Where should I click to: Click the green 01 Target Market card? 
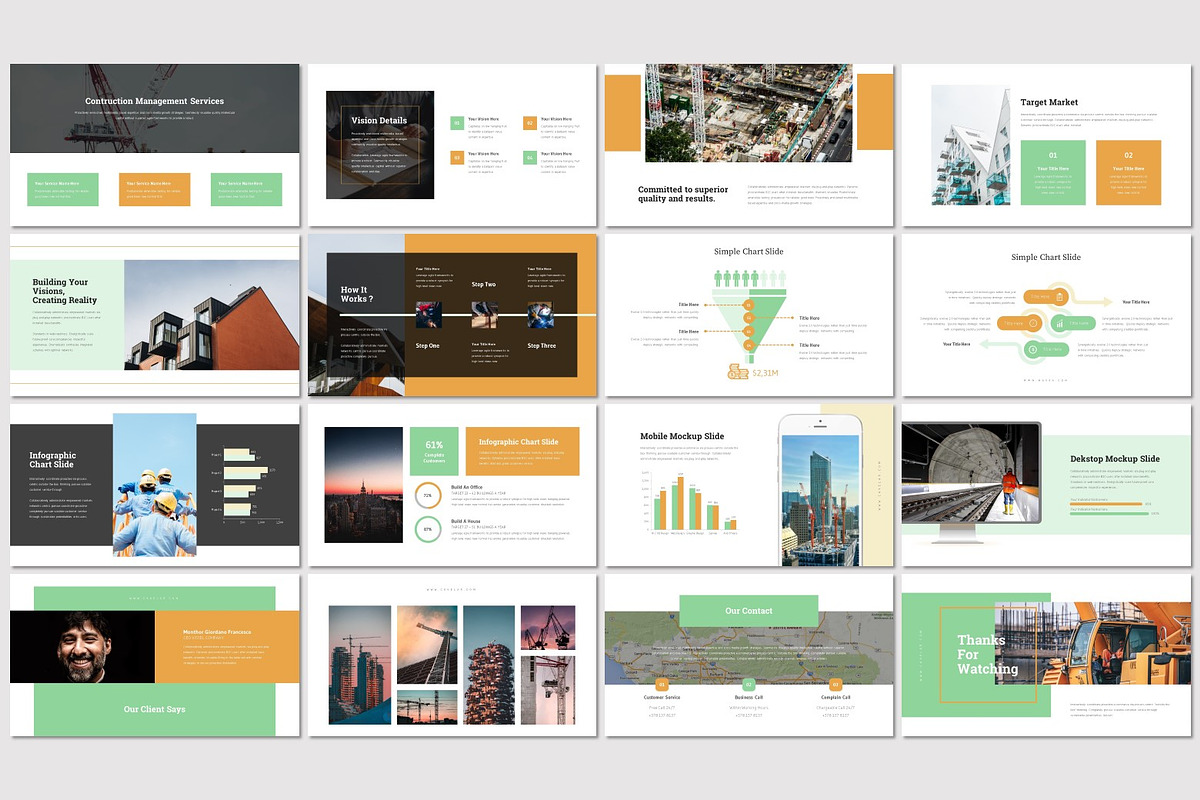point(1053,173)
